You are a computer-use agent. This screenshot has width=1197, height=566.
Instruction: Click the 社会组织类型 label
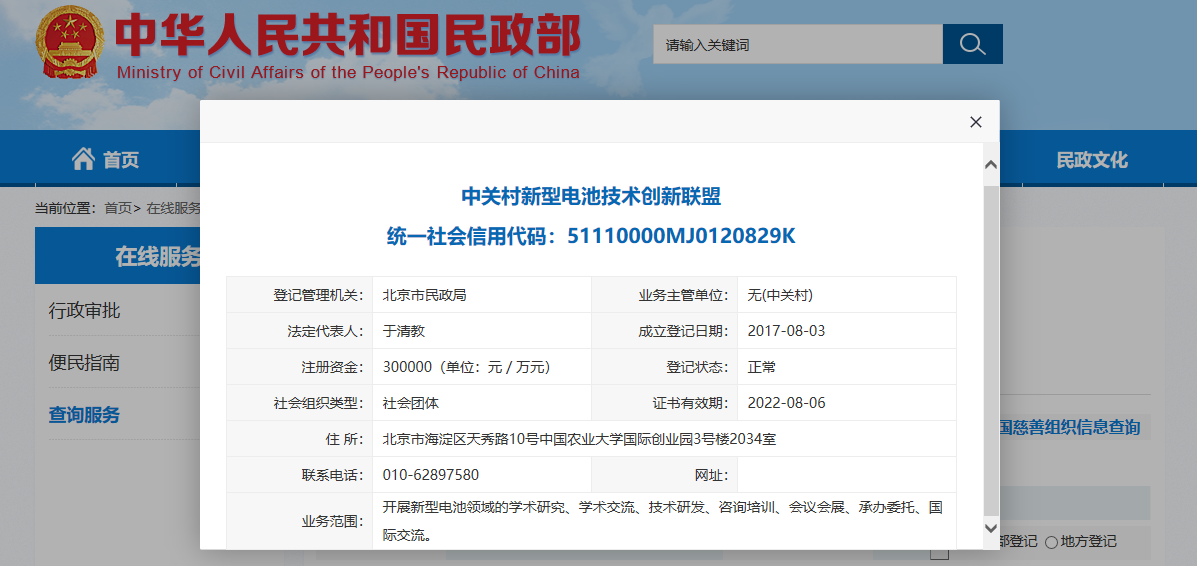[318, 403]
